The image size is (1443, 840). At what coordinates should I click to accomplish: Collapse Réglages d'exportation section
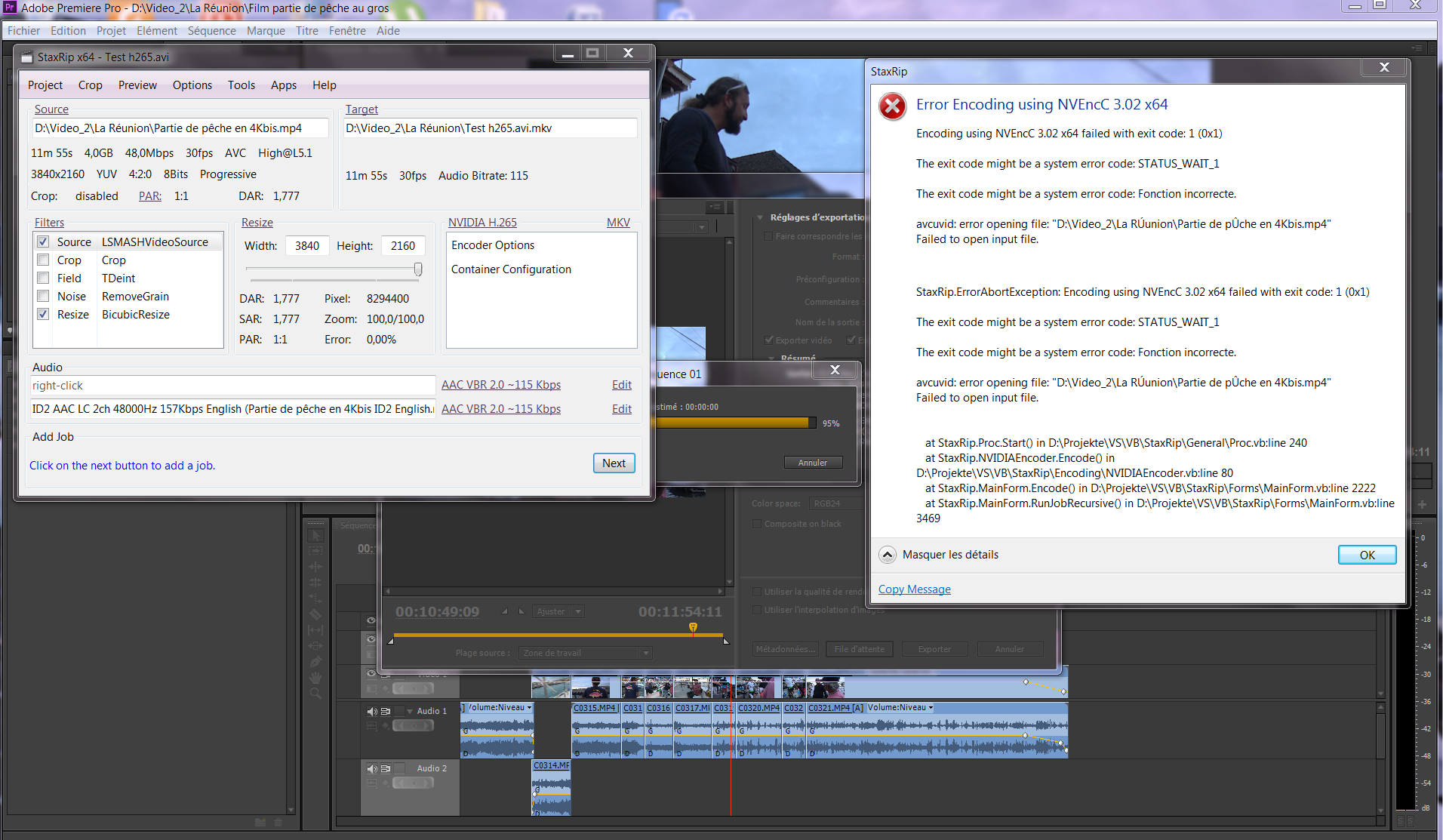tap(760, 218)
